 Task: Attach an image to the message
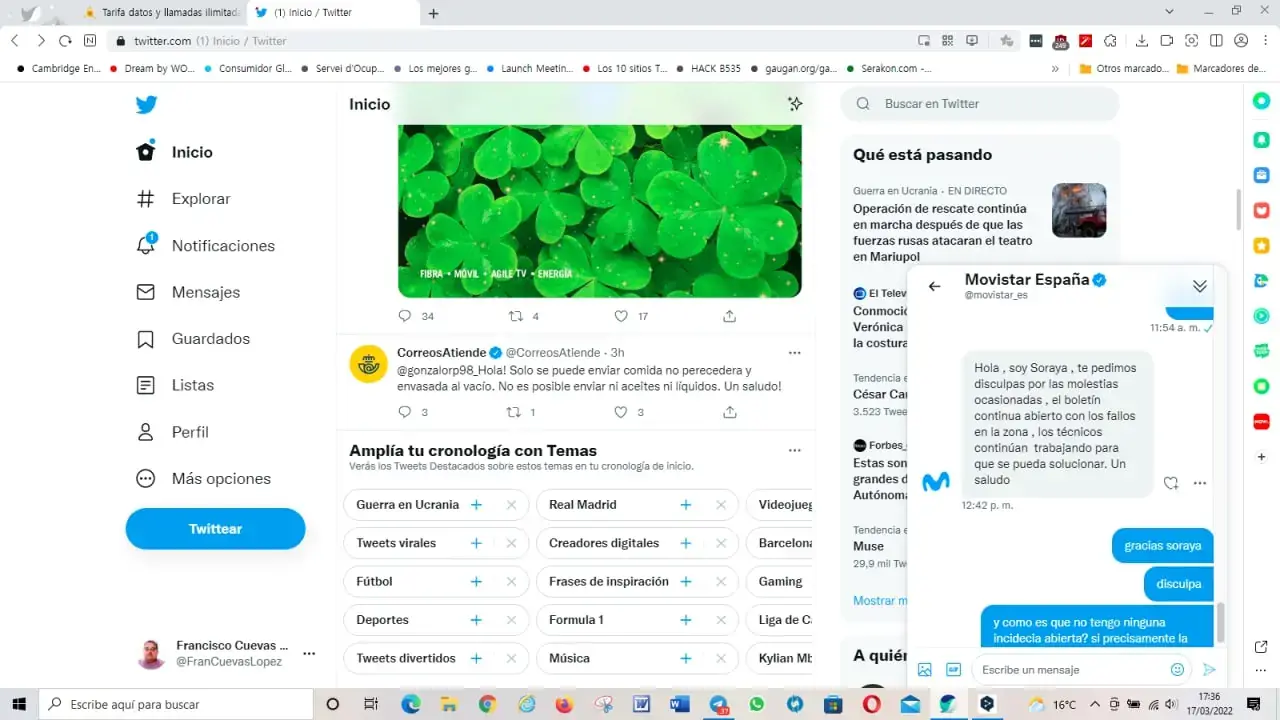tap(925, 670)
